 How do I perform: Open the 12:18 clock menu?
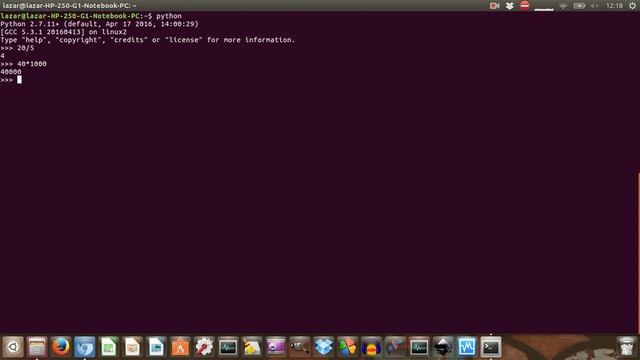[x=614, y=6]
